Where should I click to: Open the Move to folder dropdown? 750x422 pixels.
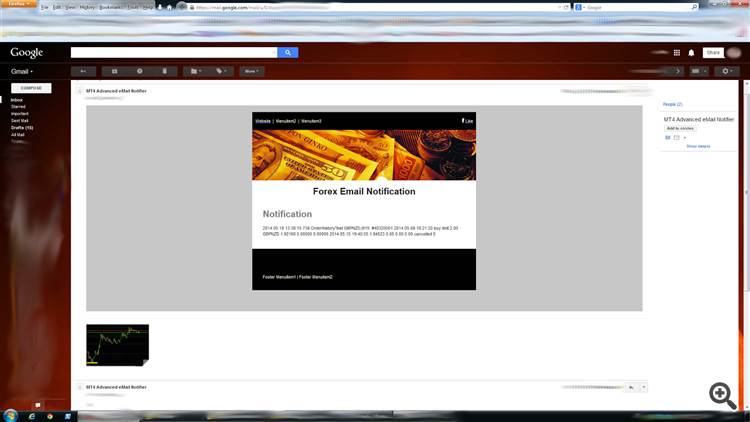coord(194,71)
